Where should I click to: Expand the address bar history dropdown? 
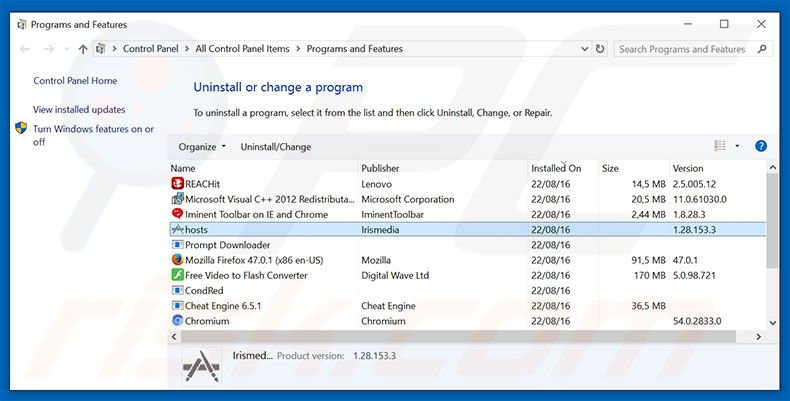pos(584,49)
